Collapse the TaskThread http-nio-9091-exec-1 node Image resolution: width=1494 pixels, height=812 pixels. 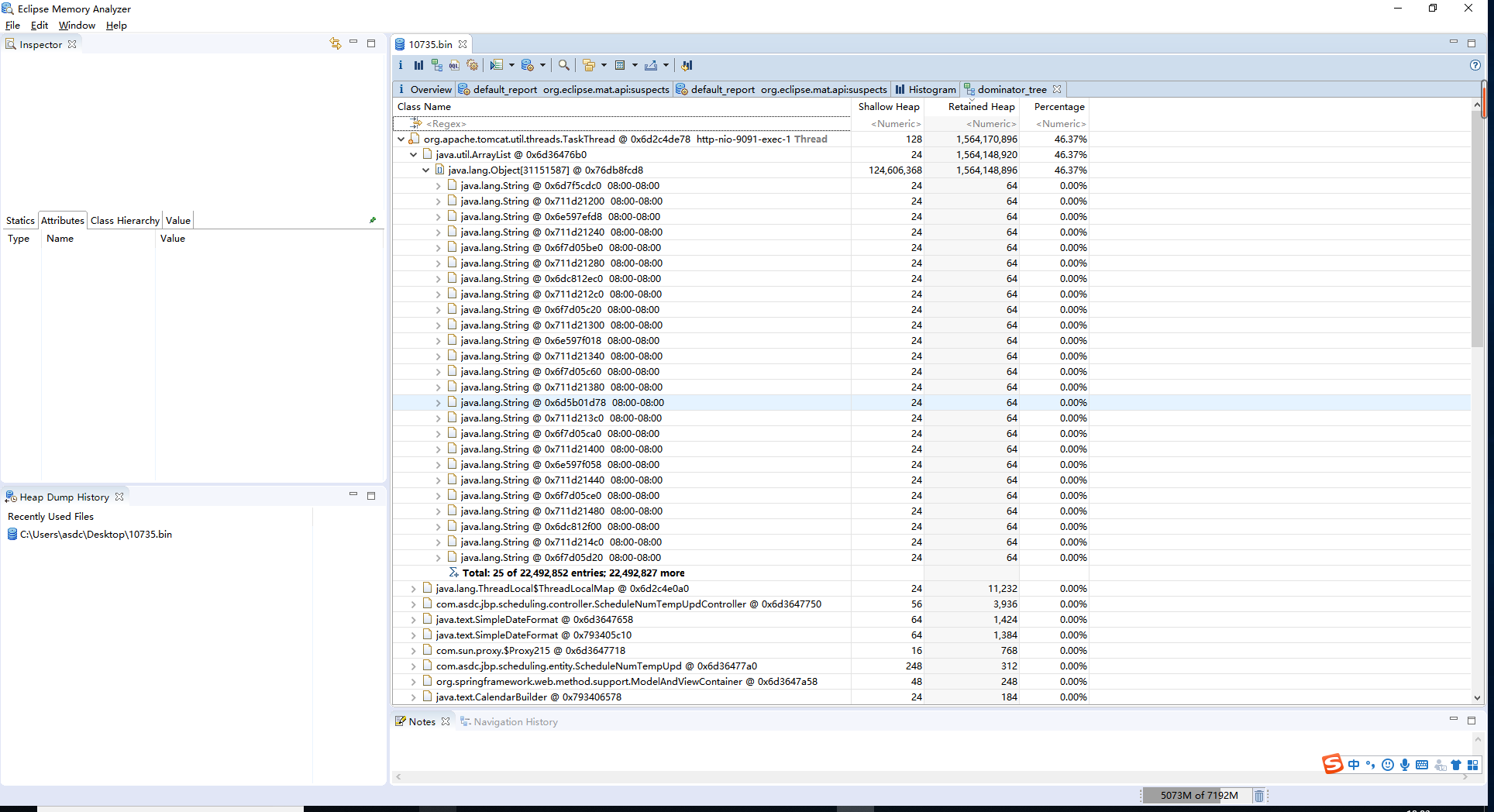pyautogui.click(x=401, y=139)
